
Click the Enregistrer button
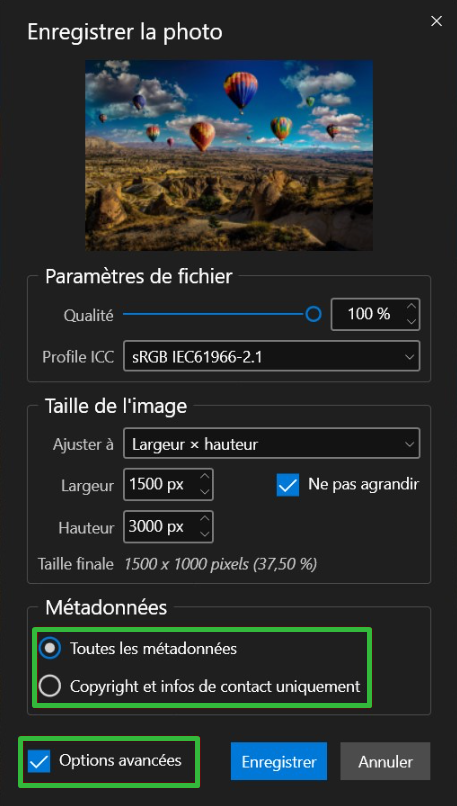click(x=279, y=761)
